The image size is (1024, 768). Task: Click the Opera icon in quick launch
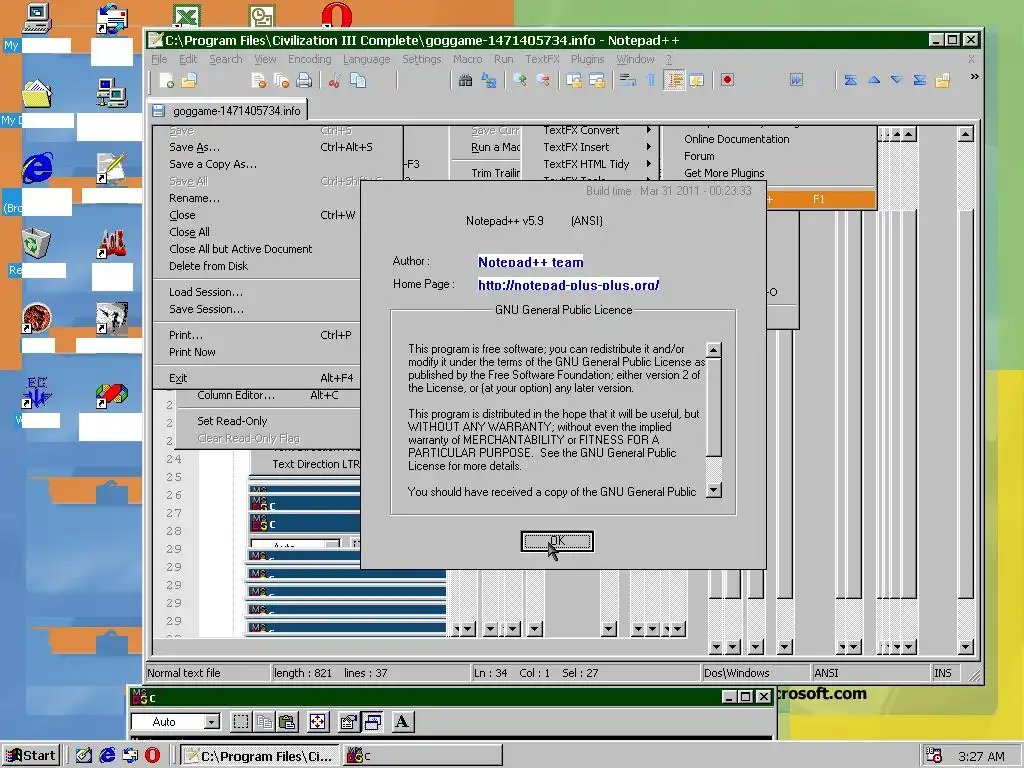pos(152,756)
